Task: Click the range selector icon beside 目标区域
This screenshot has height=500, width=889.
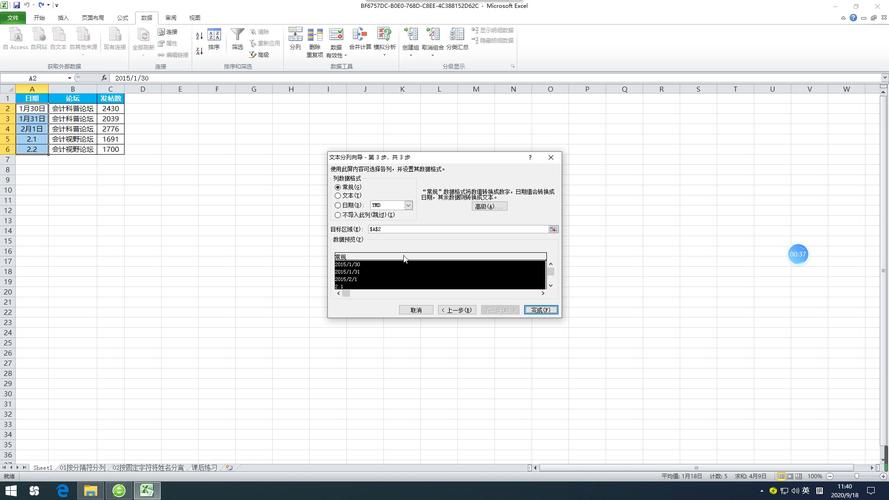Action: tap(553, 229)
